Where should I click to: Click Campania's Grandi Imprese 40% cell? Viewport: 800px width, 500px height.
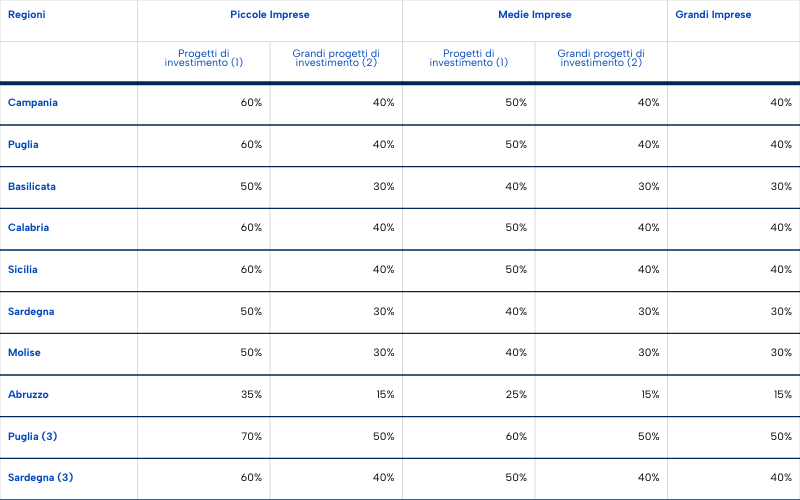coord(781,103)
